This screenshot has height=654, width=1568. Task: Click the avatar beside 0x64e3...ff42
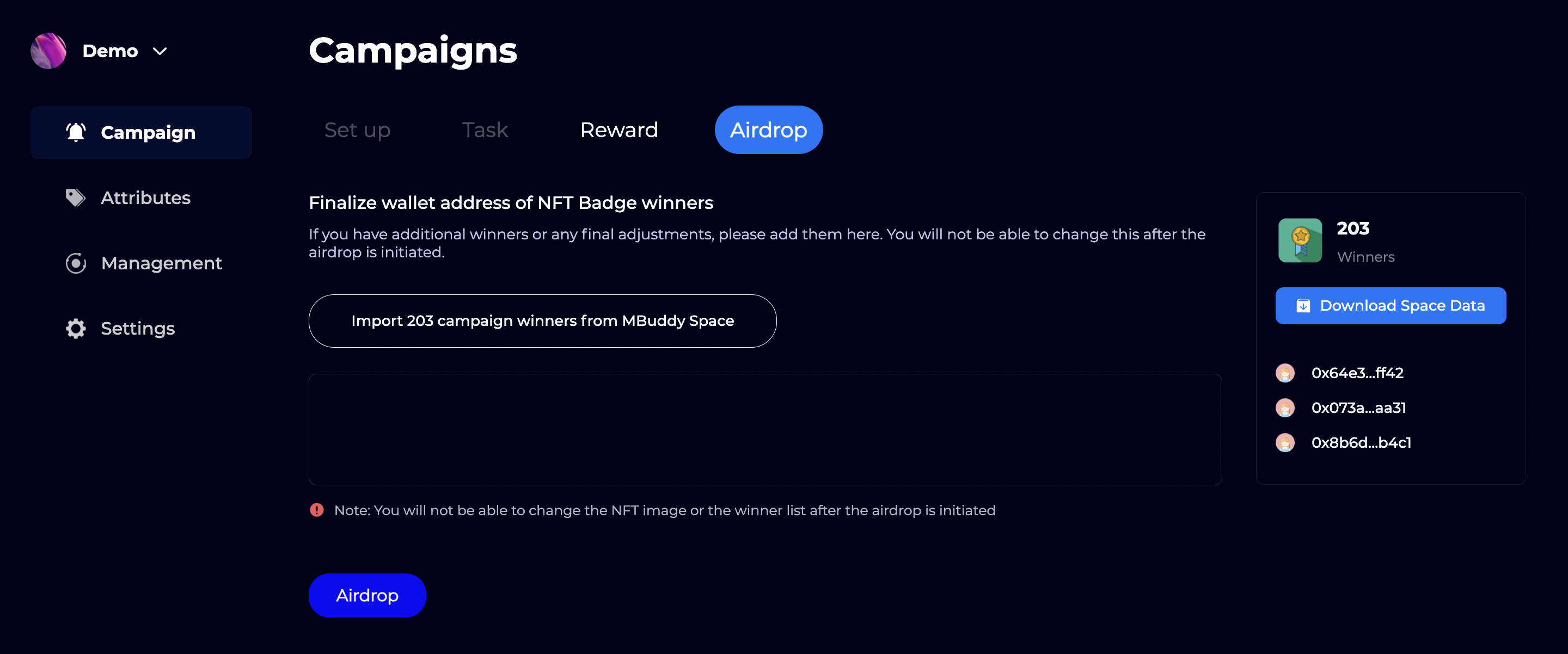click(1285, 373)
